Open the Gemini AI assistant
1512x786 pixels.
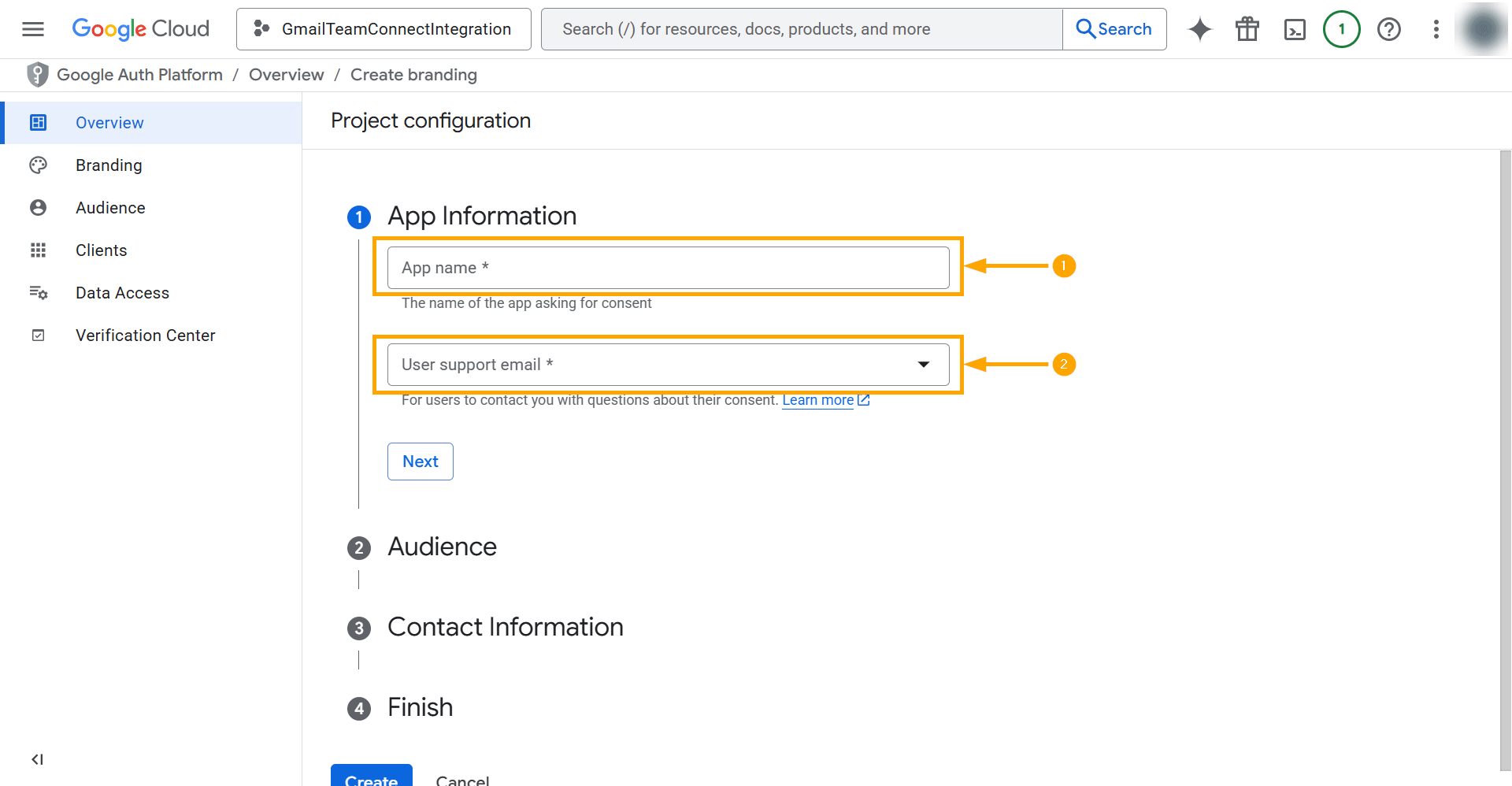pyautogui.click(x=1199, y=29)
